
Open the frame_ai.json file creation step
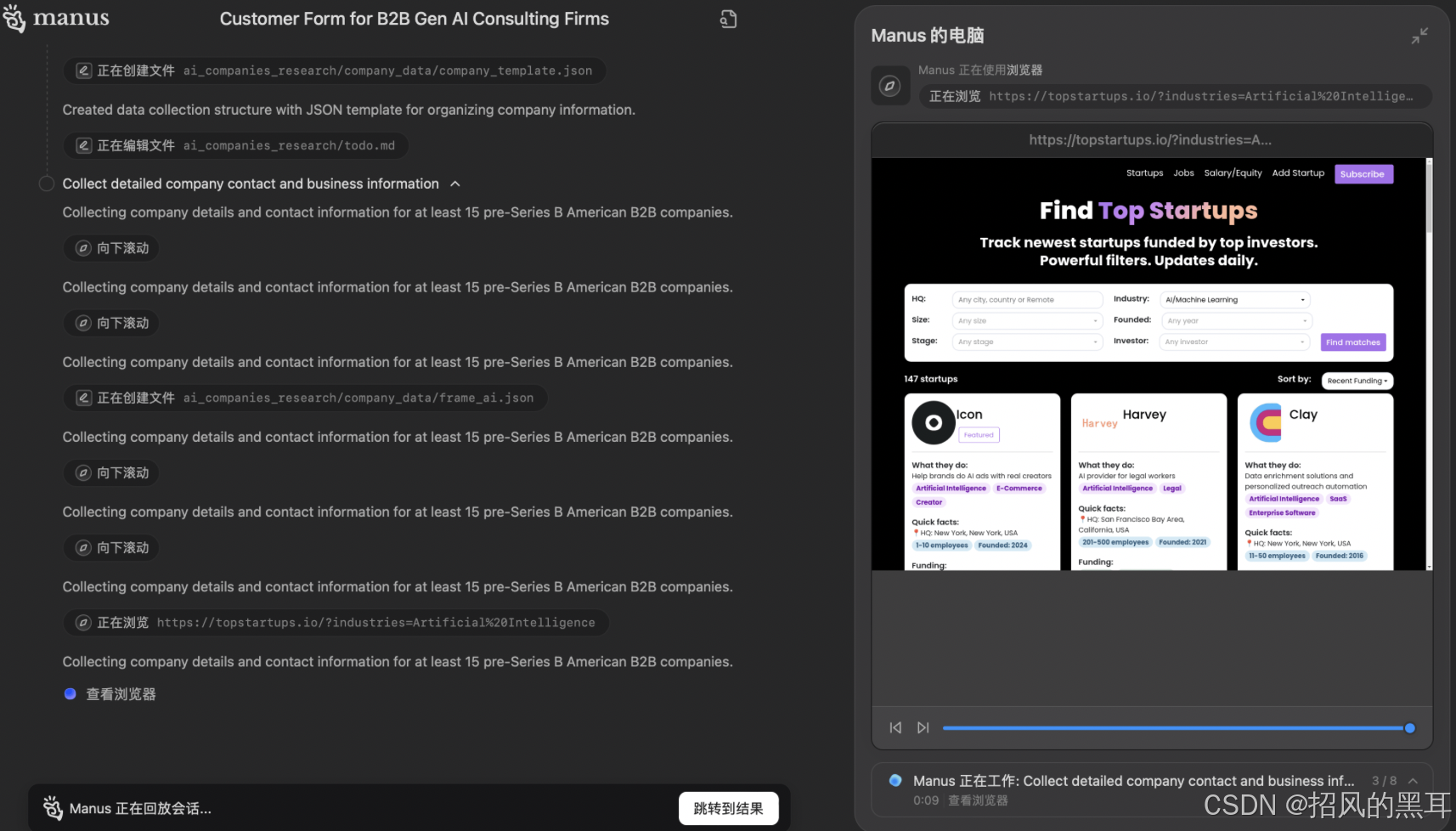[x=305, y=398]
